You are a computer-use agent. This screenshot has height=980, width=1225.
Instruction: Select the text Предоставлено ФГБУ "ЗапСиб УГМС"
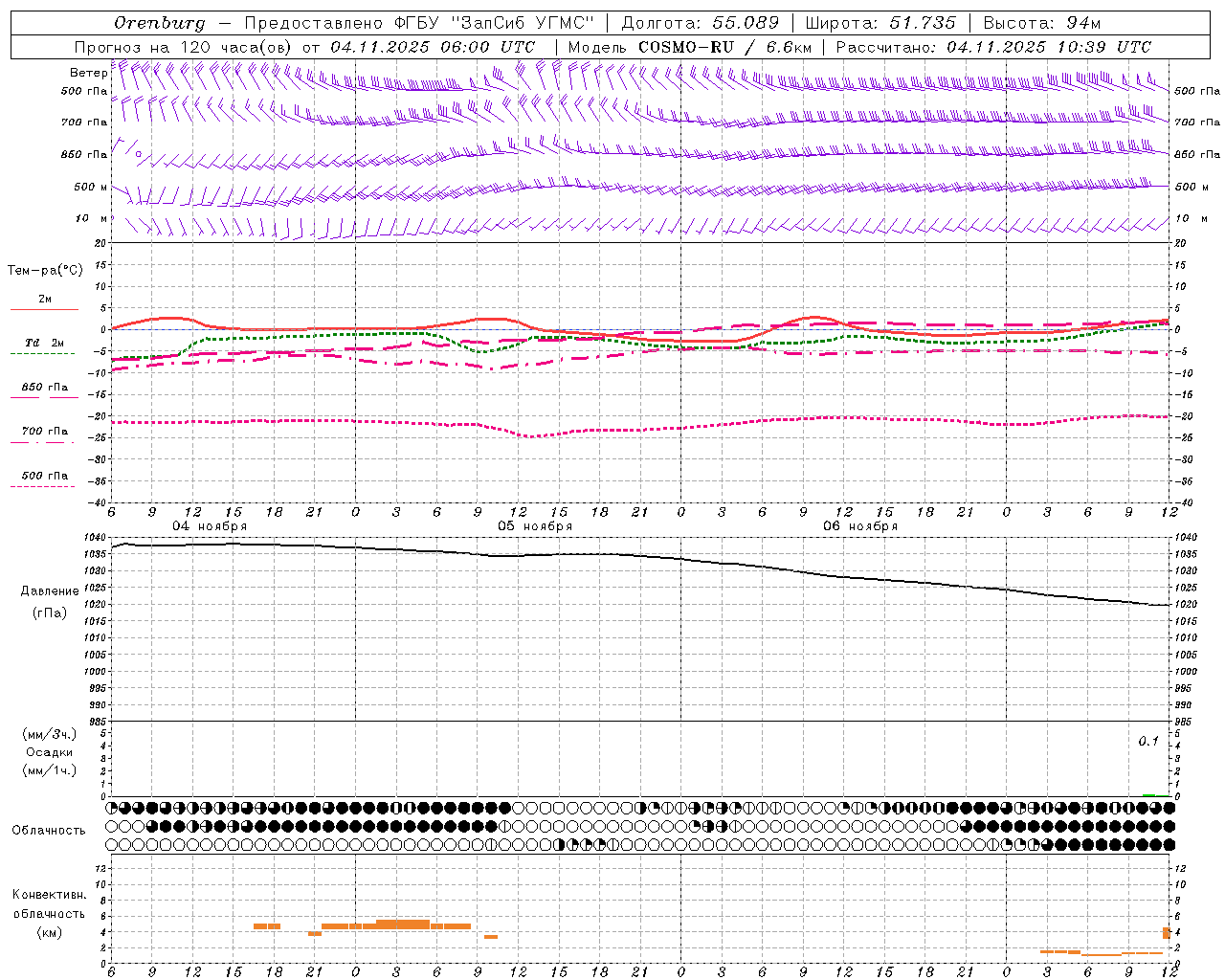(419, 23)
